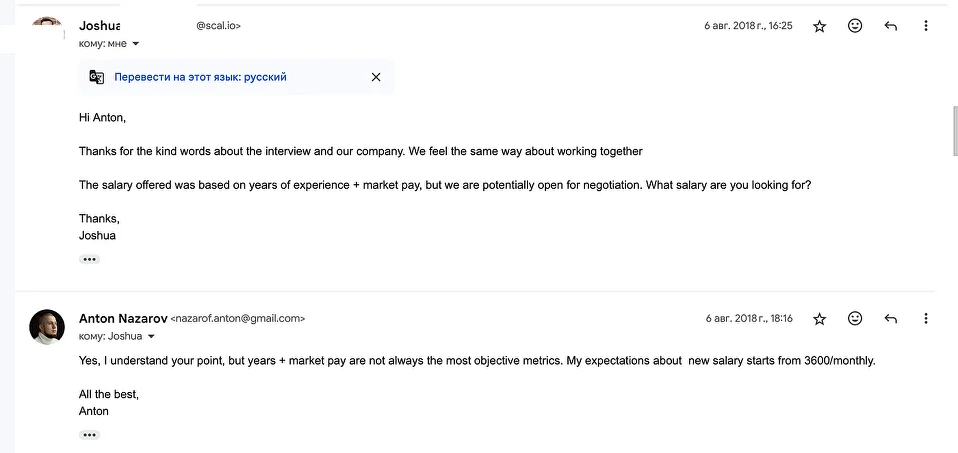Star Anton Nazarov's email from 18:16
This screenshot has width=958, height=453.
coord(819,319)
